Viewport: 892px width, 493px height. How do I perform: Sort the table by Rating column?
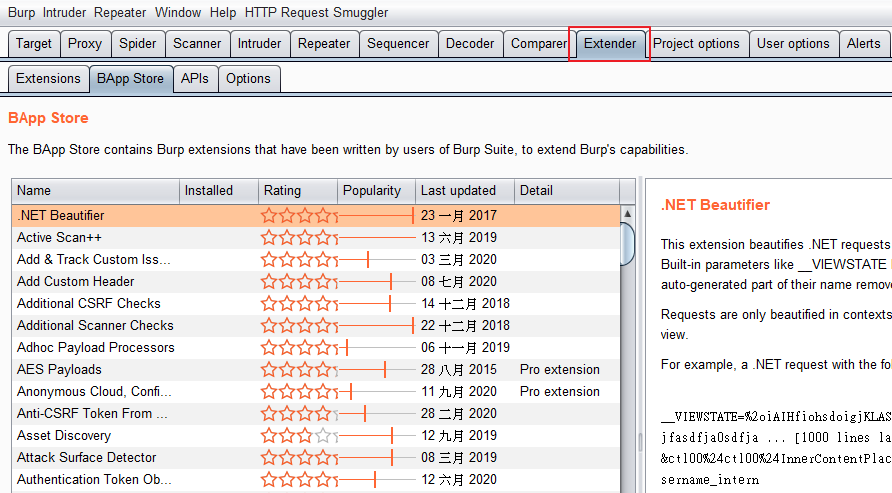[x=298, y=190]
